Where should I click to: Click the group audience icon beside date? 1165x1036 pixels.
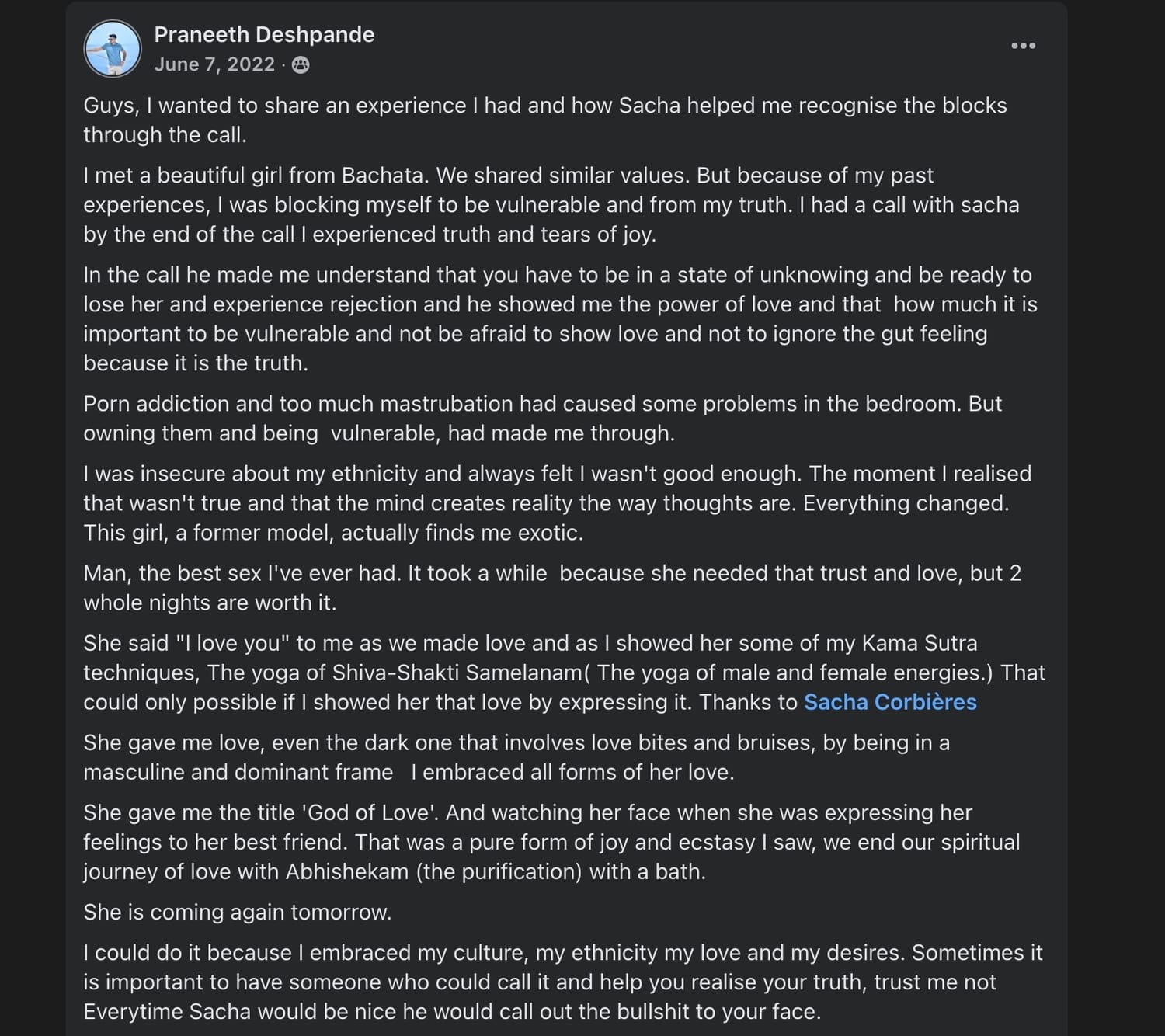coord(301,65)
